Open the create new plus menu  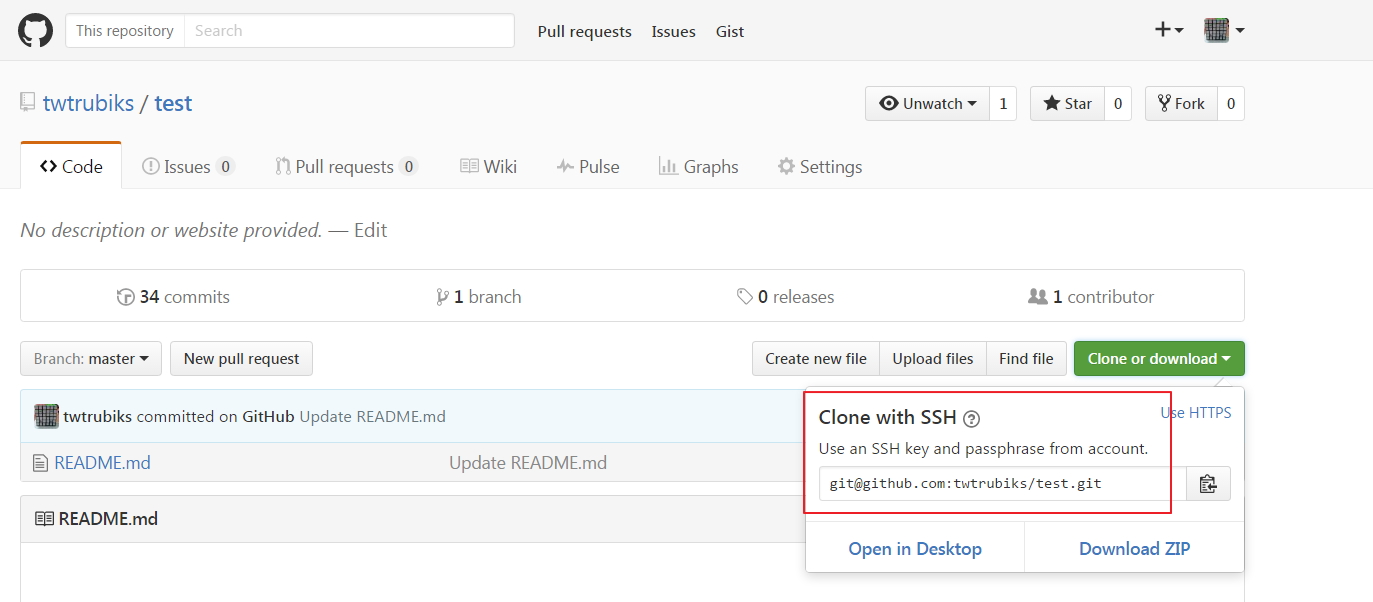click(1169, 30)
